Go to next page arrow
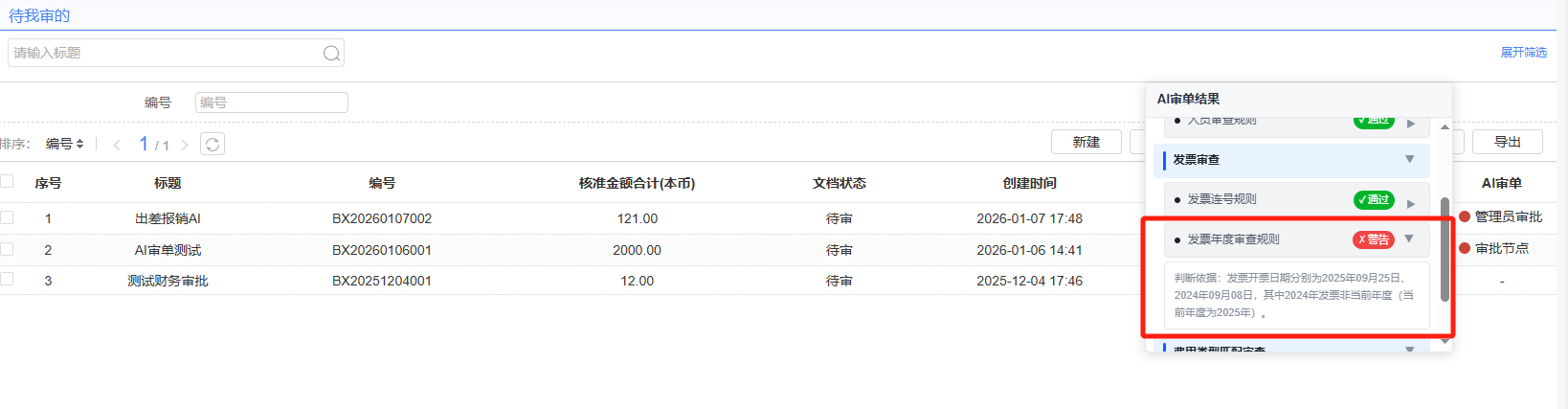Viewport: 1568px width, 409px height. pos(185,145)
